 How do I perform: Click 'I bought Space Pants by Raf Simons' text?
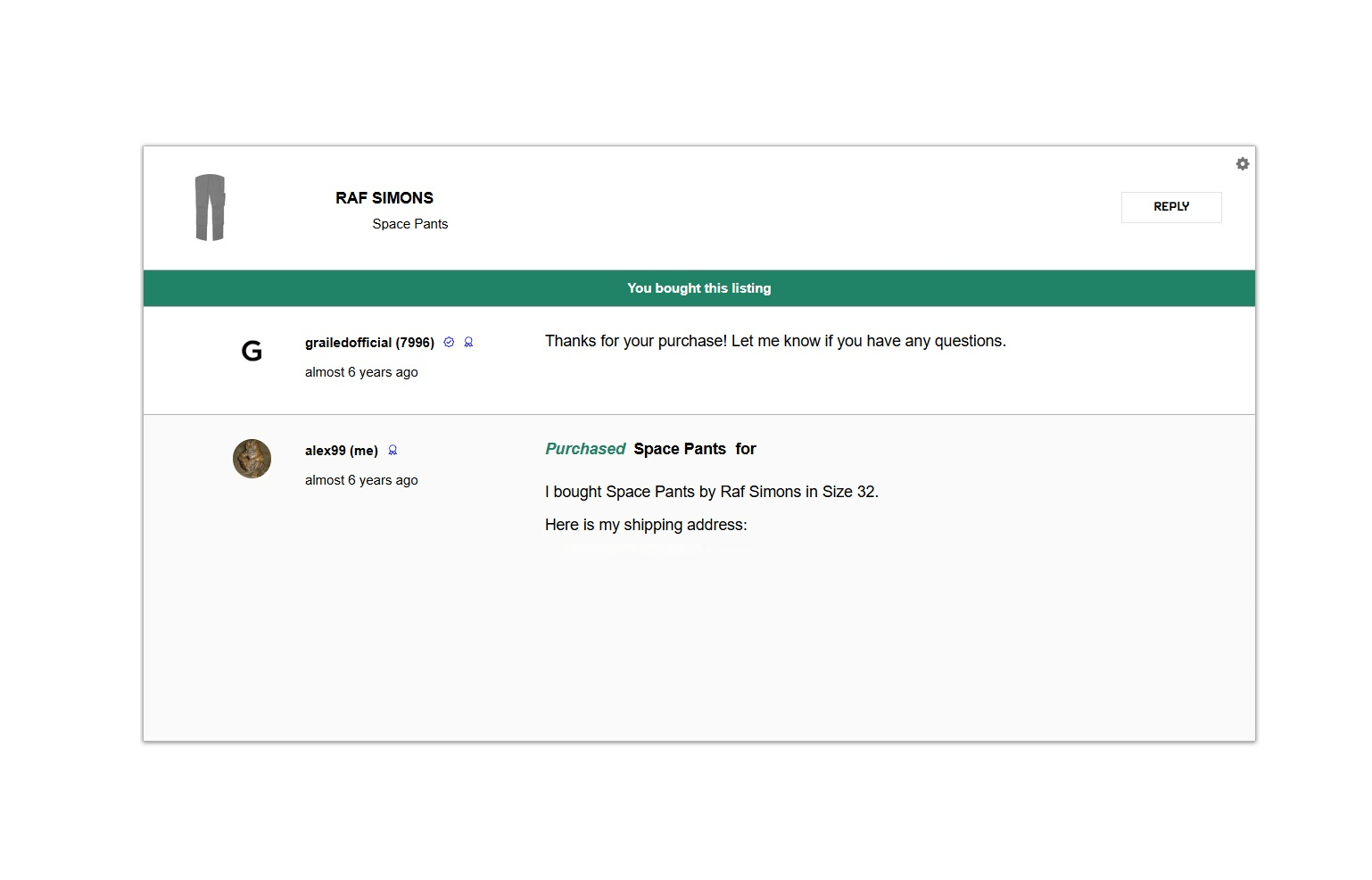[712, 492]
